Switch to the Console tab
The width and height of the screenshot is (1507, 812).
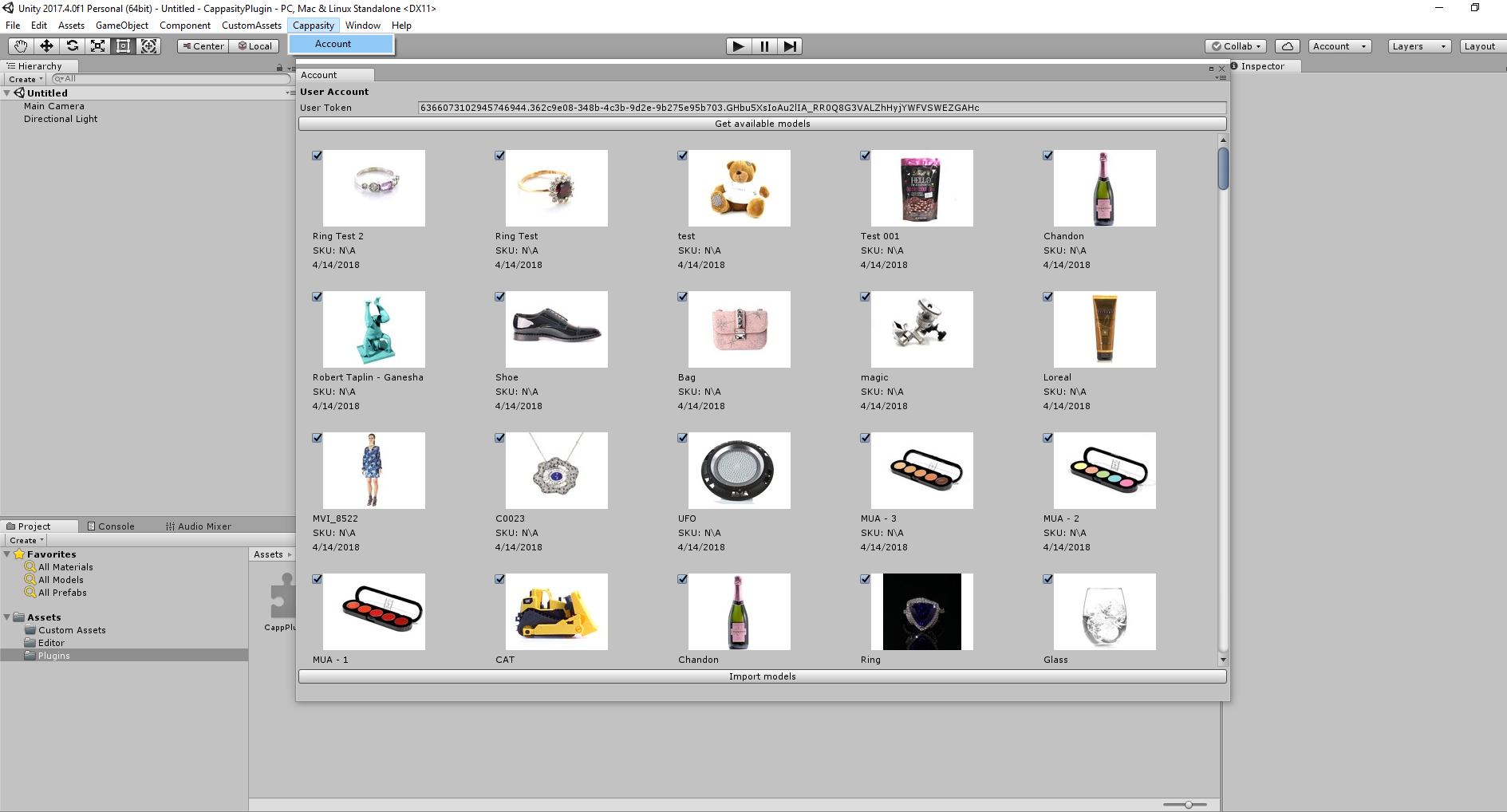111,526
